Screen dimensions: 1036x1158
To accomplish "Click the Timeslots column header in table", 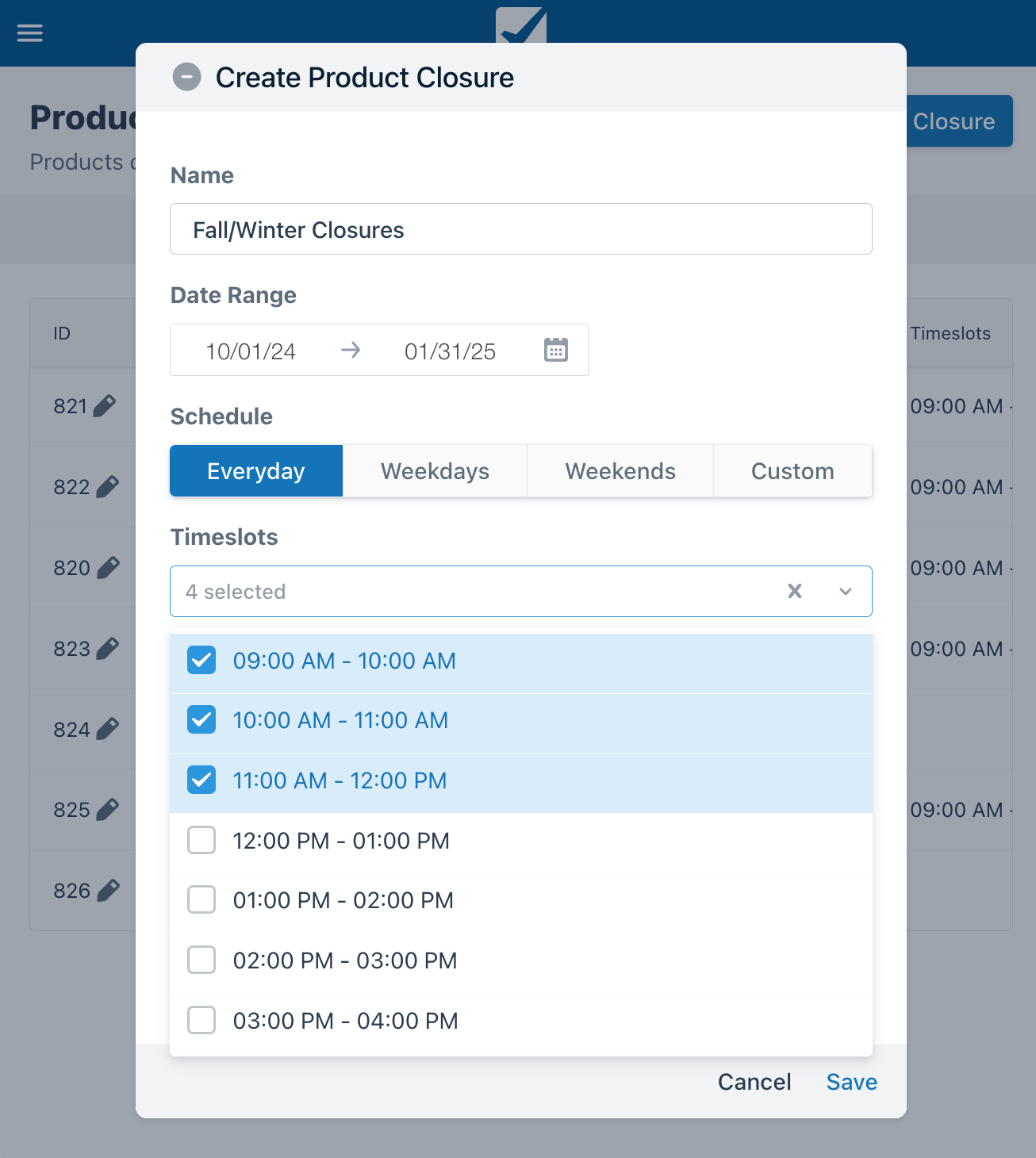I will [x=950, y=333].
